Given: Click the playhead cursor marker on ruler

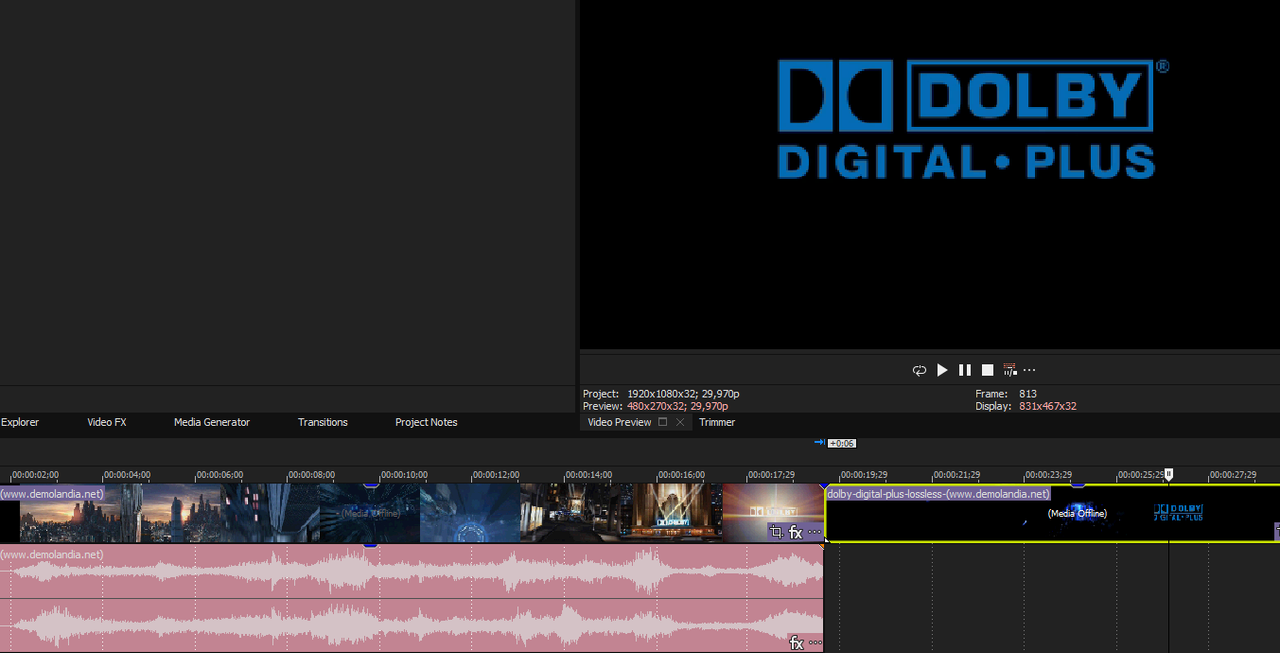Looking at the screenshot, I should (x=1168, y=475).
